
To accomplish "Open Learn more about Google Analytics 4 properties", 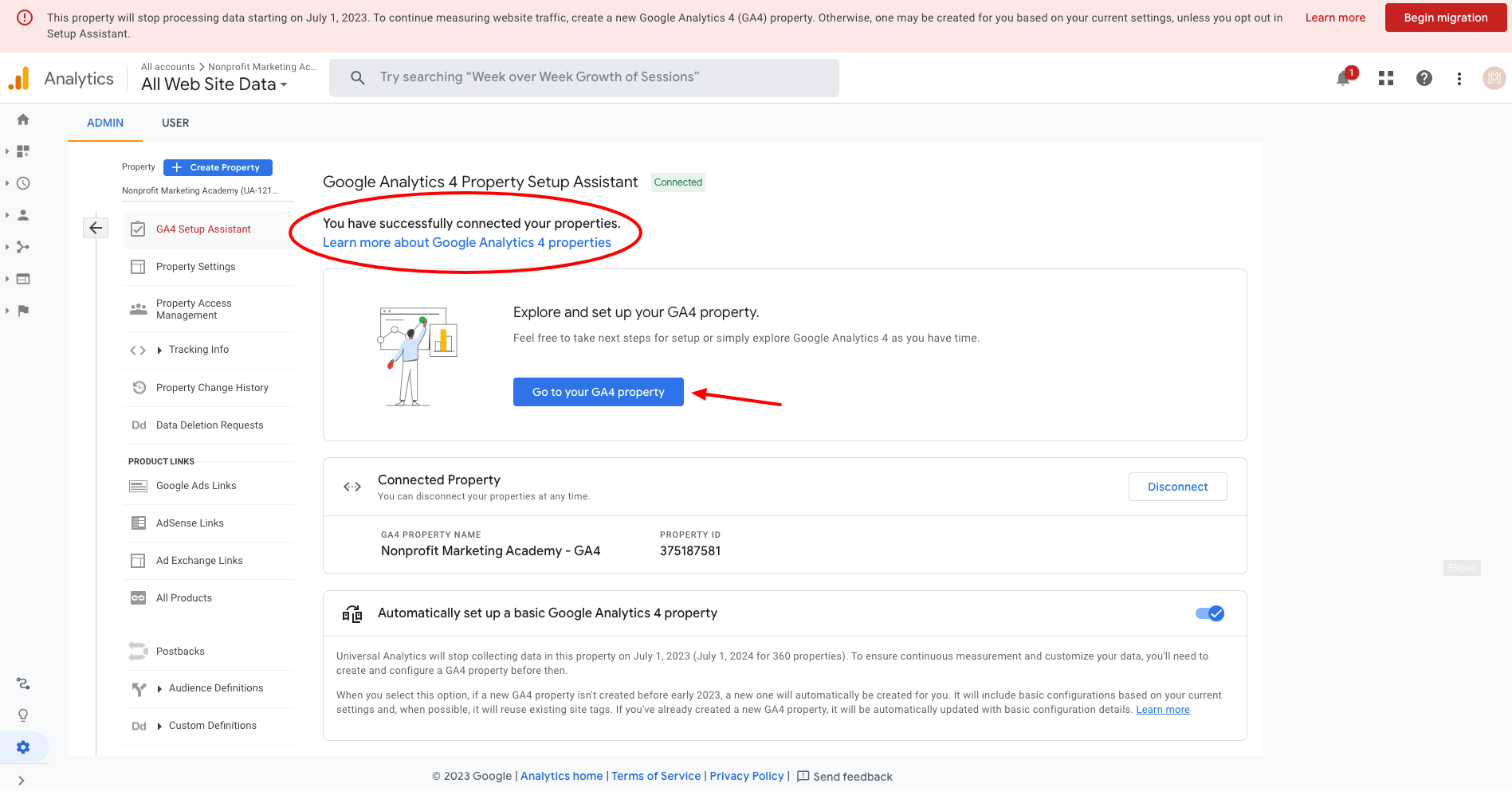I will [x=467, y=243].
